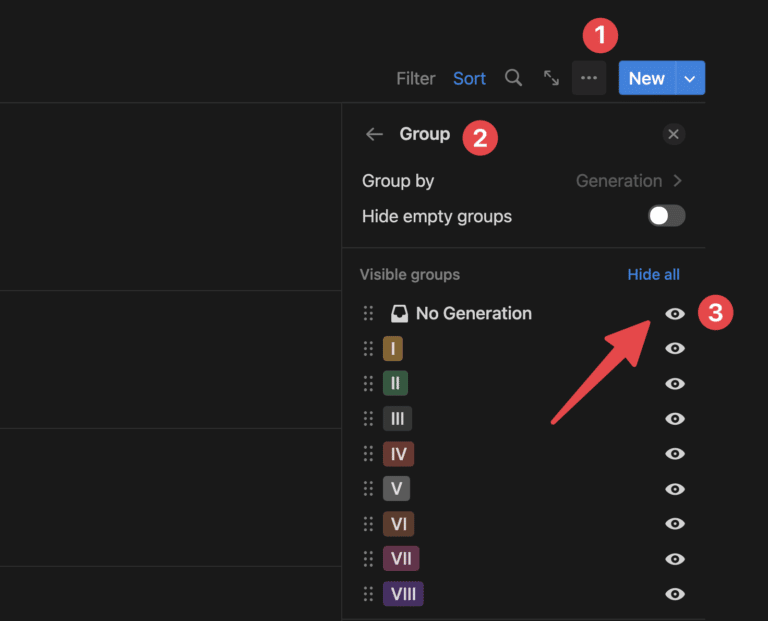Image resolution: width=768 pixels, height=621 pixels.
Task: Select the purple VIII group tag
Action: [403, 594]
